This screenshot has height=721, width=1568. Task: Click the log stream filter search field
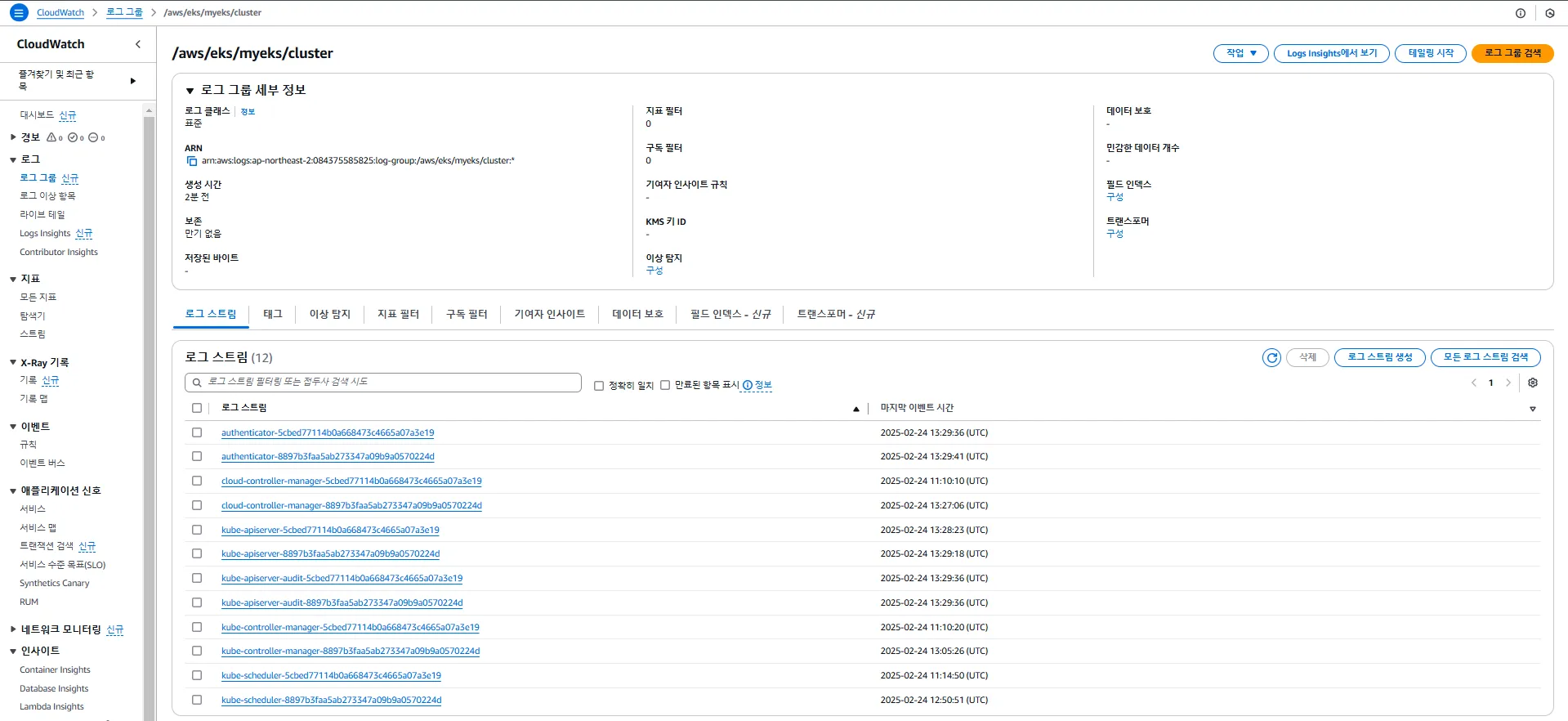point(383,382)
